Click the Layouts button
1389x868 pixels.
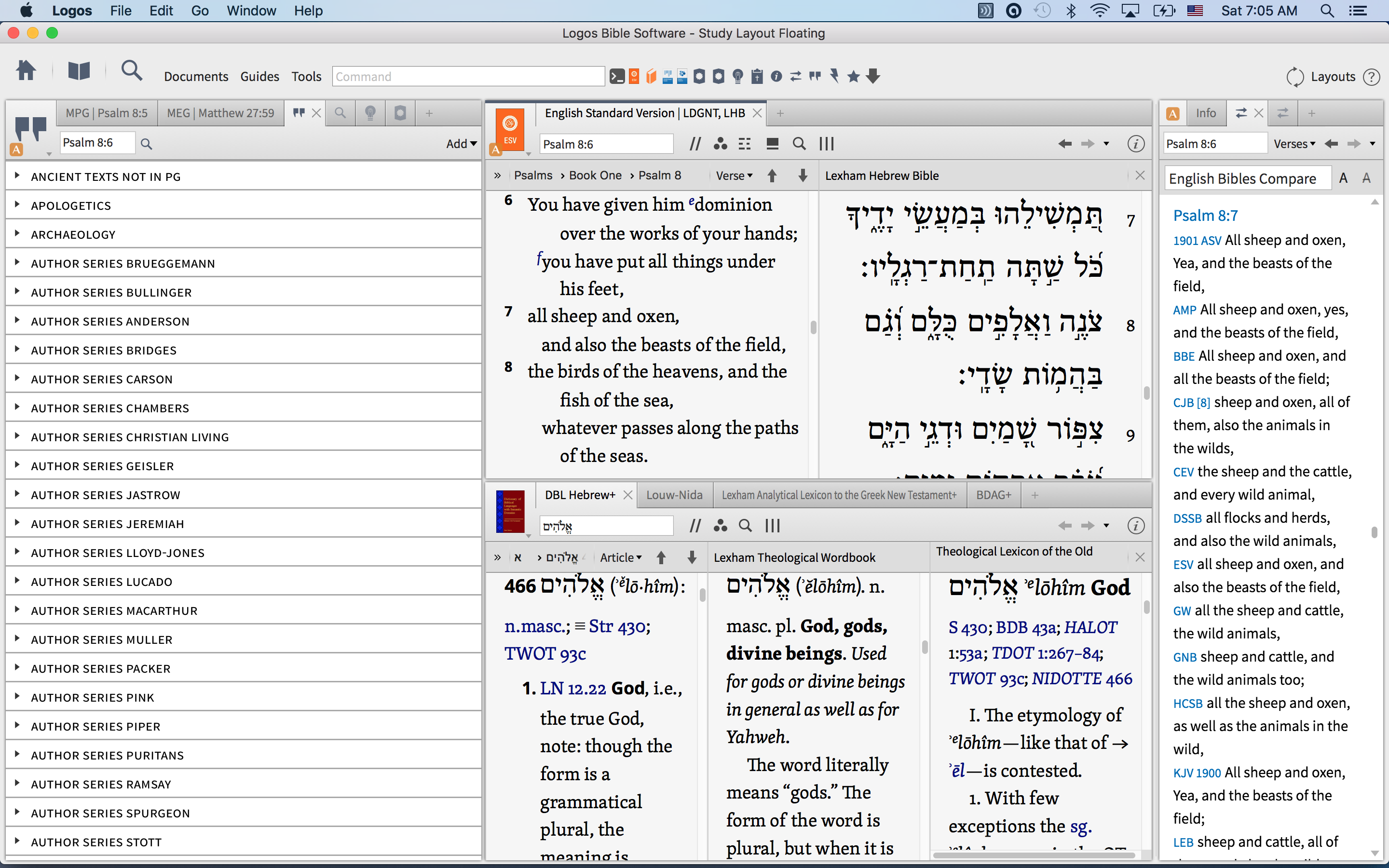click(x=1332, y=76)
